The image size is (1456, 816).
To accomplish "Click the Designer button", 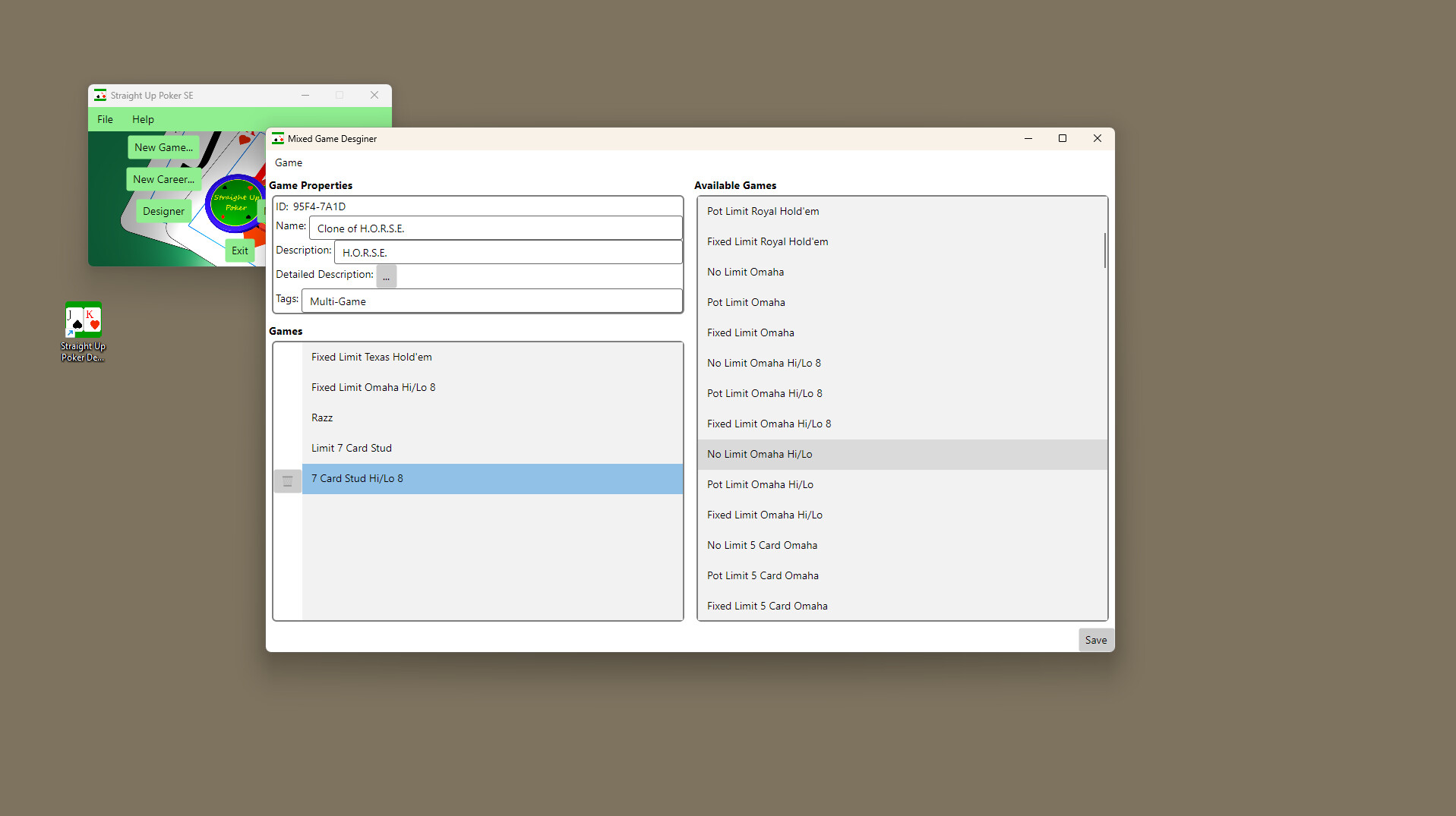I will coord(163,211).
